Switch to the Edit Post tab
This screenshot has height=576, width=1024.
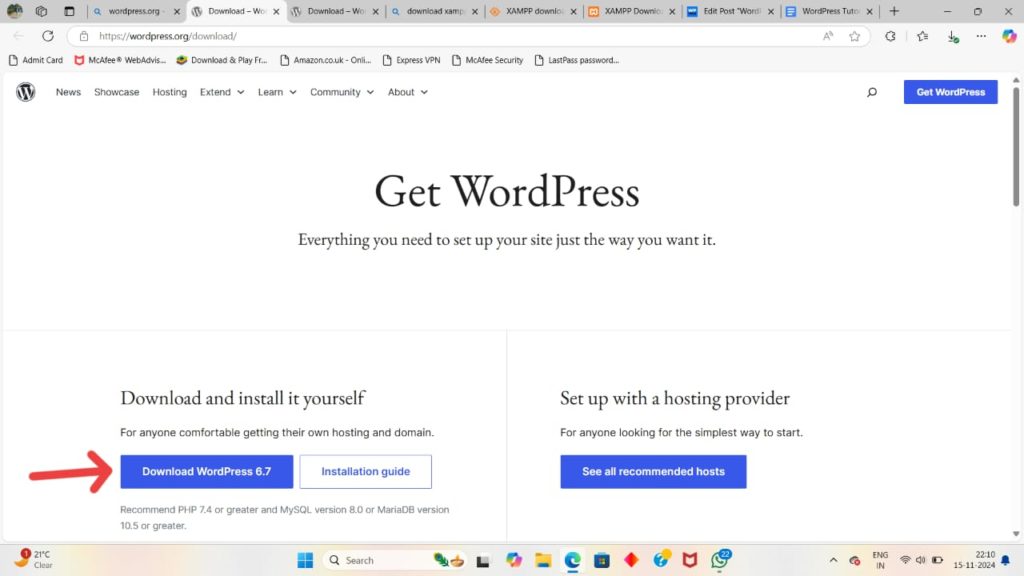pyautogui.click(x=730, y=12)
